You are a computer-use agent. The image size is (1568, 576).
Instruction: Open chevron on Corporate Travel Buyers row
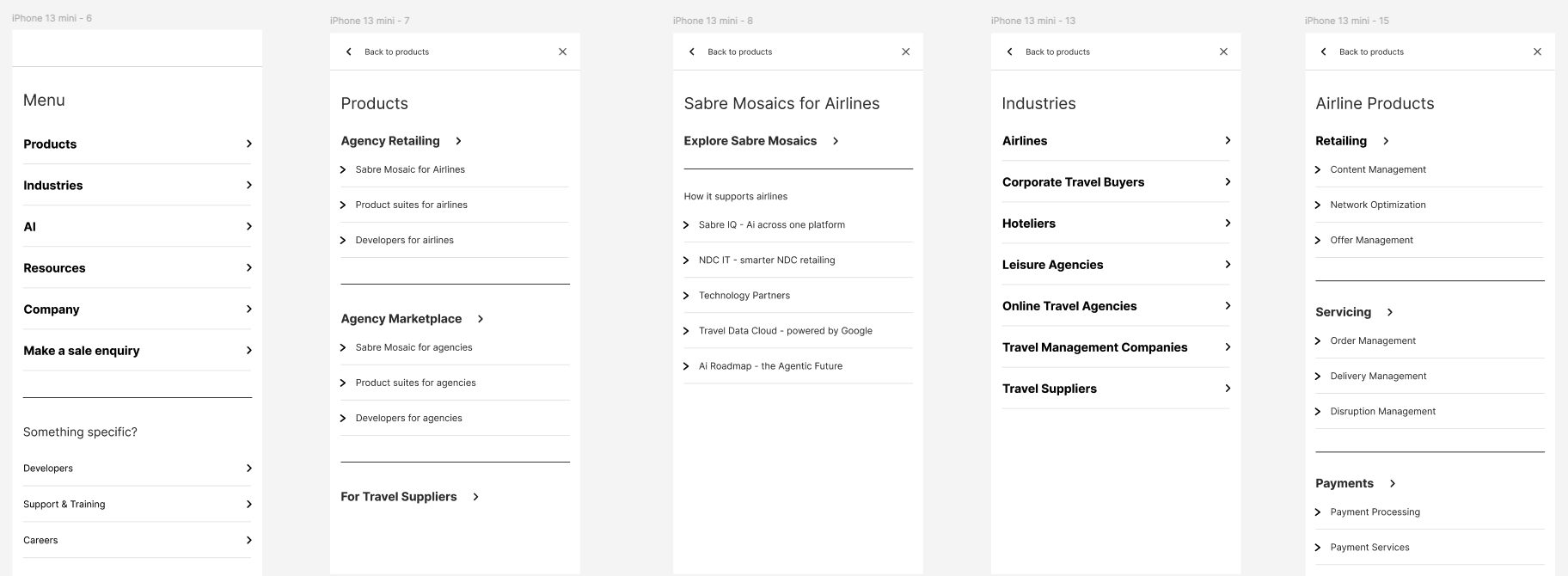pos(1227,181)
